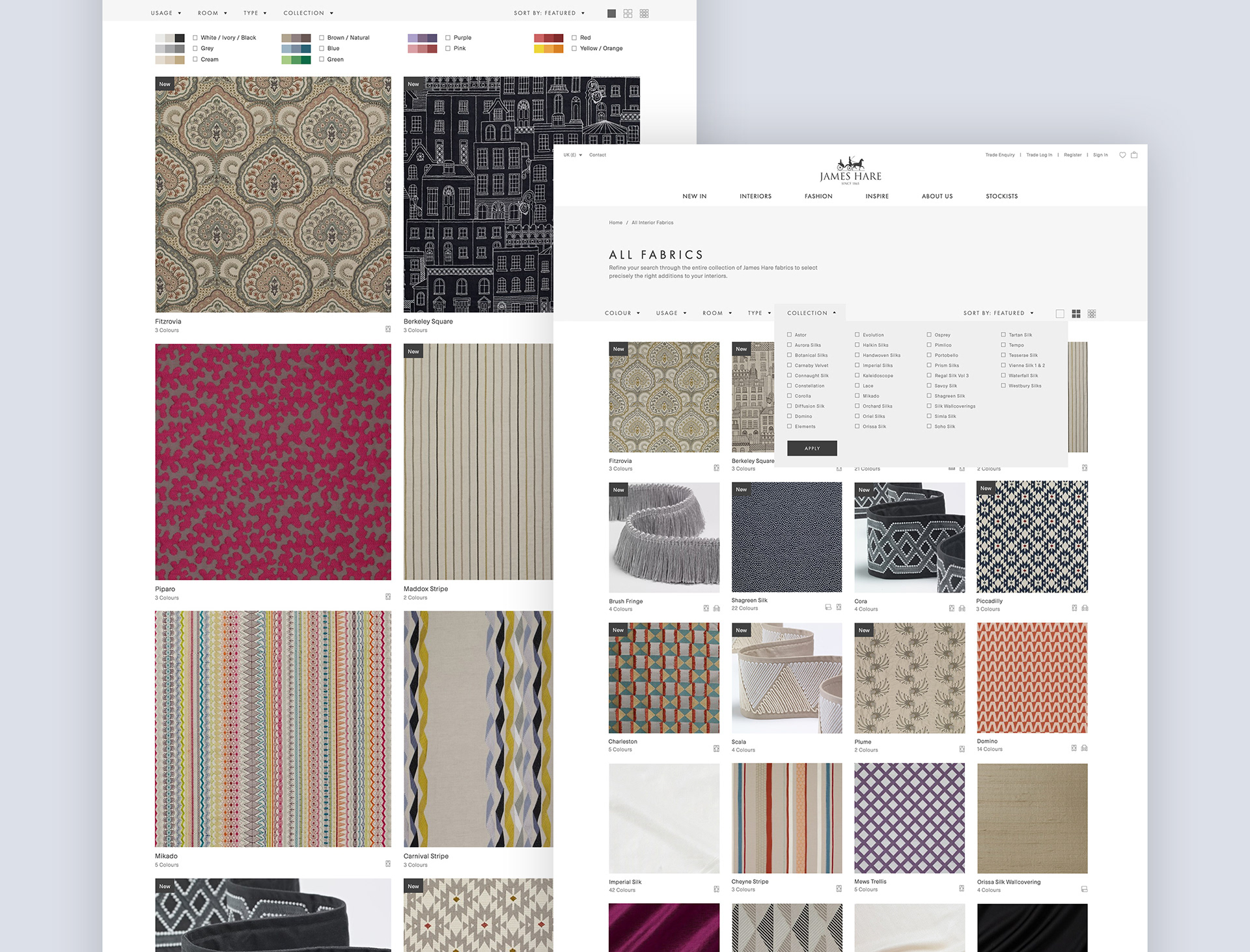Viewport: 1250px width, 952px height.
Task: Click the curtain icon under Plume
Action: 962,749
